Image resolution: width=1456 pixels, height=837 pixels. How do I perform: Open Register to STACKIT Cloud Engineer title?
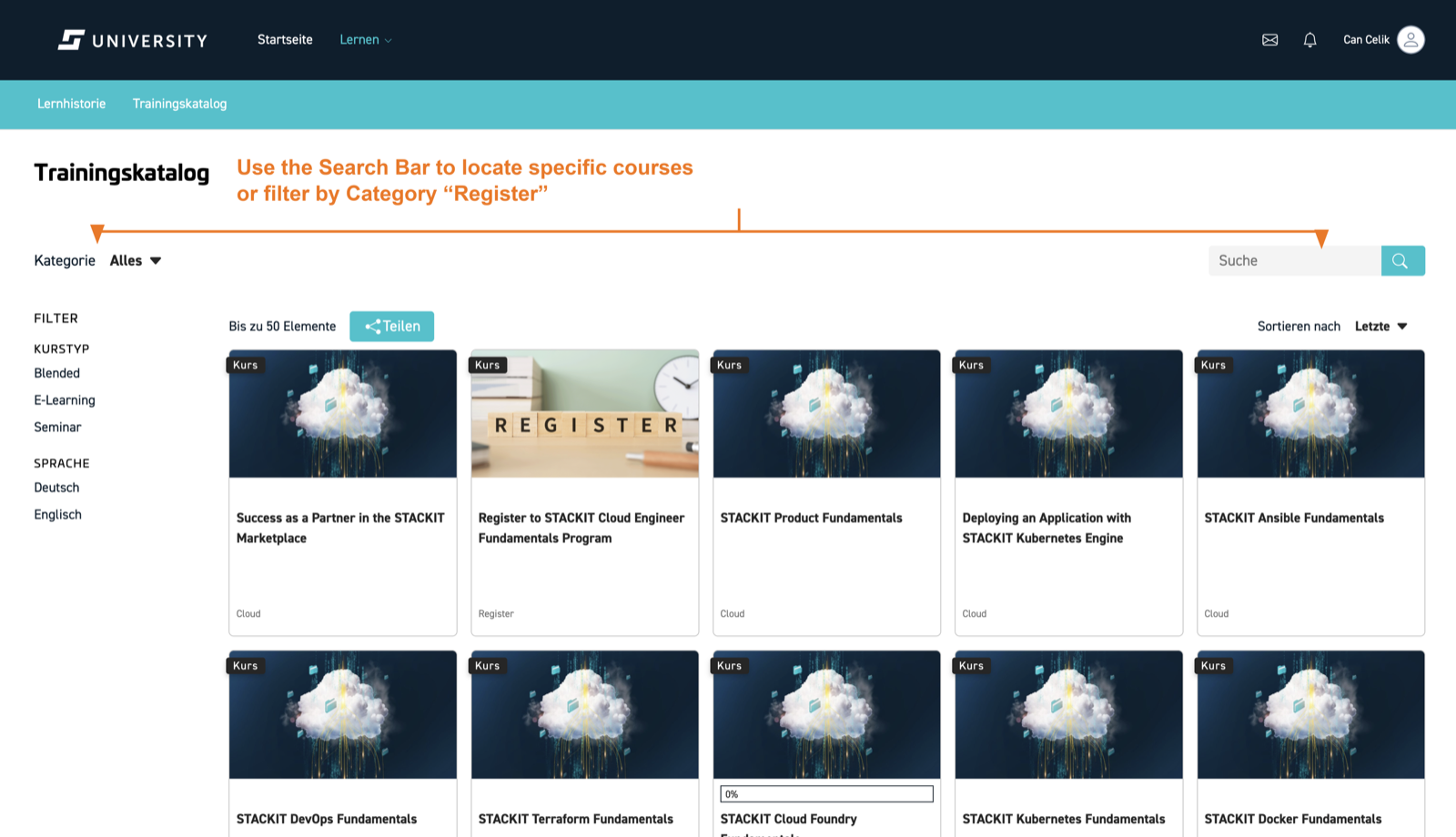click(x=581, y=528)
